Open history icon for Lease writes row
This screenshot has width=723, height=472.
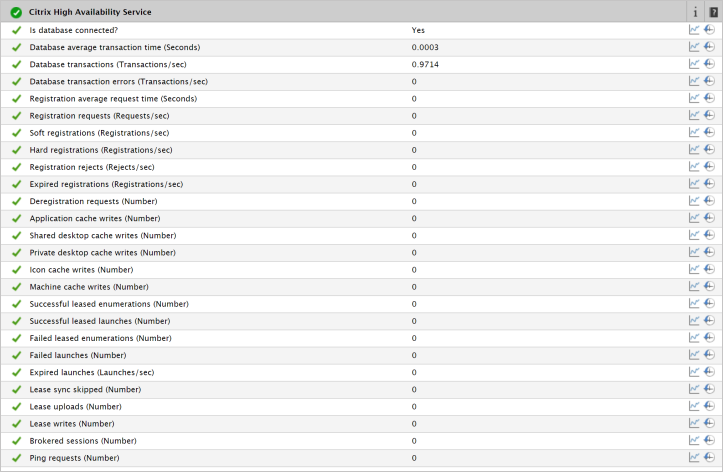[709, 423]
